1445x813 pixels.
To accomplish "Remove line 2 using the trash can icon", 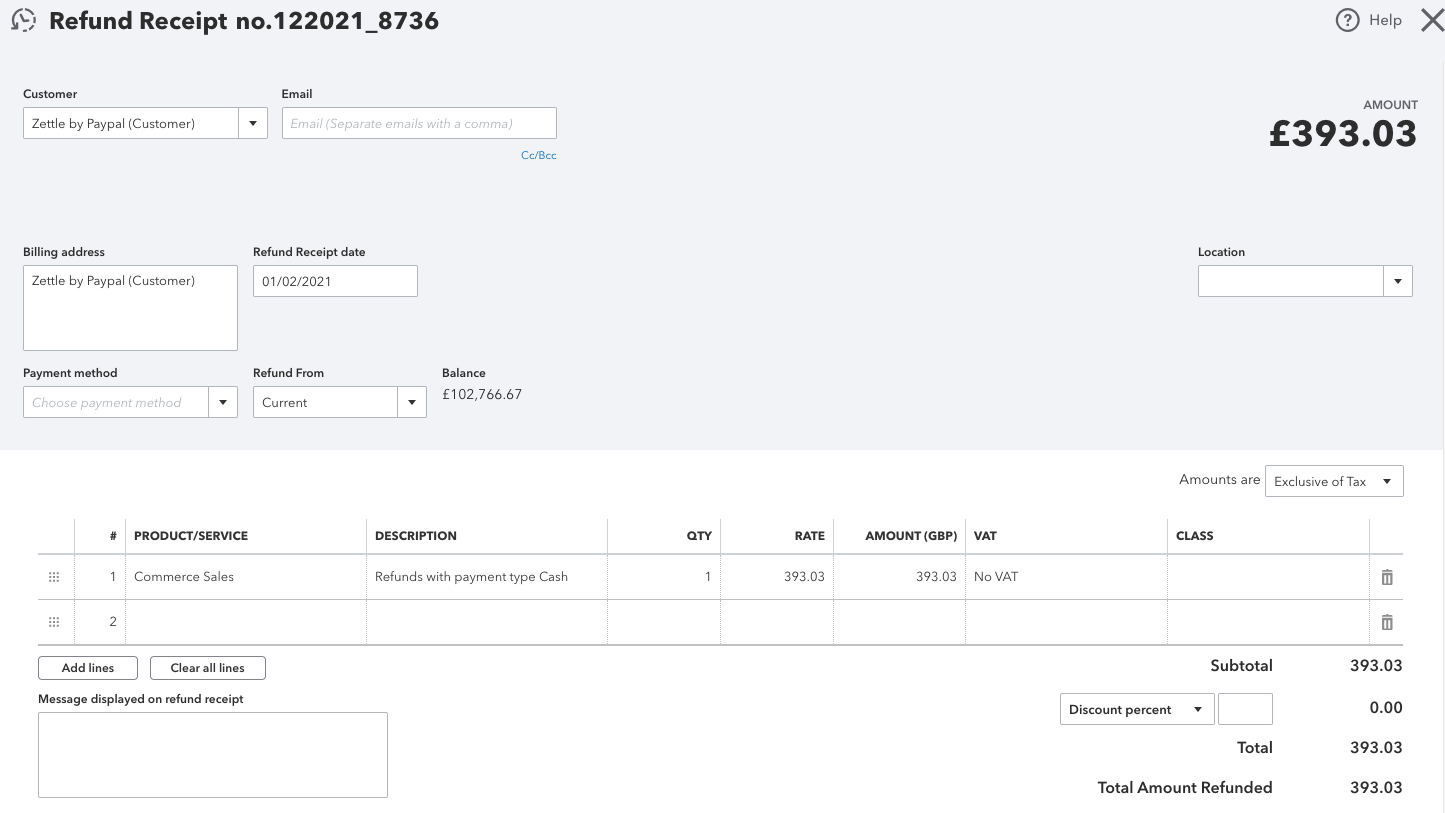I will (1387, 621).
